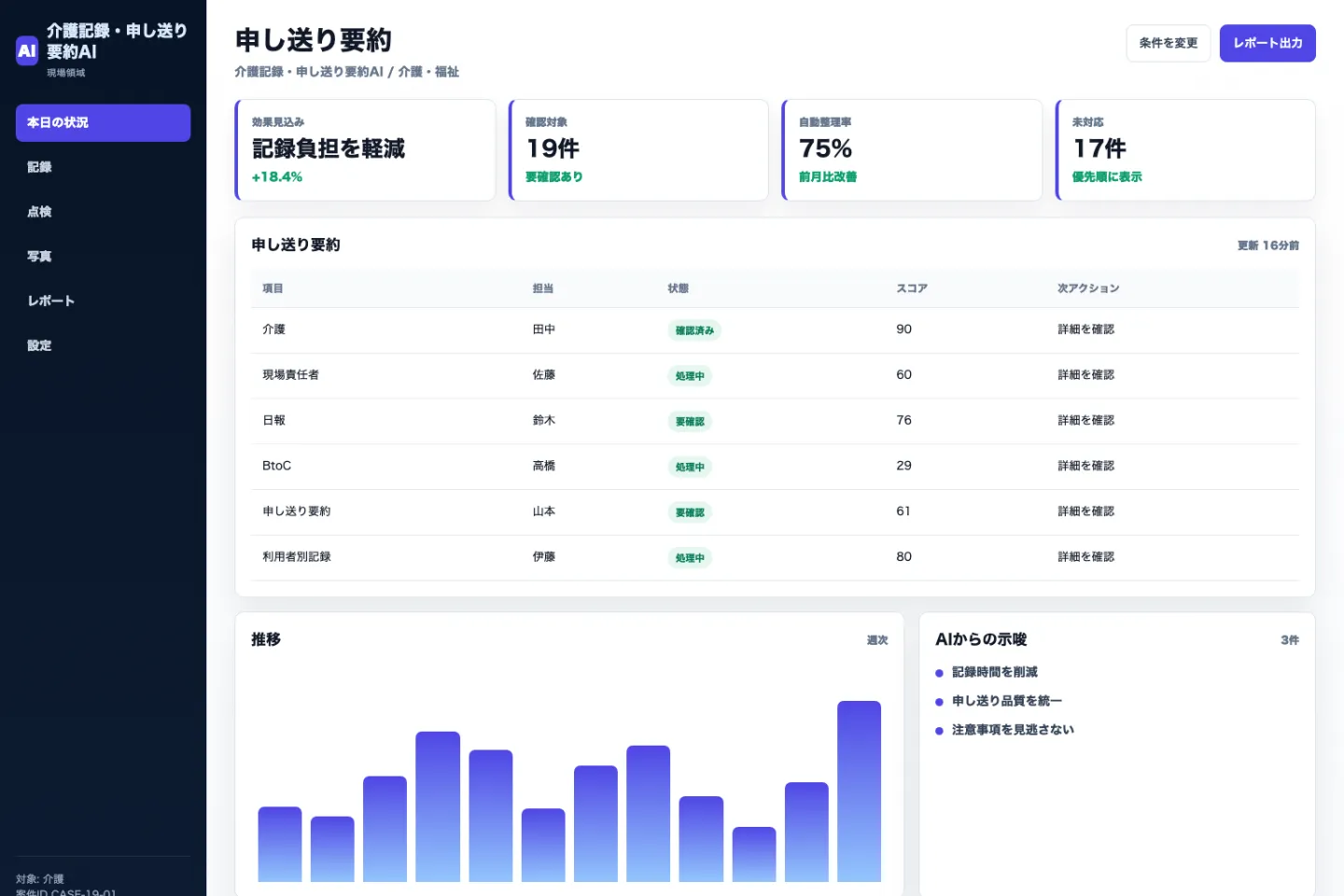Select the 写真 sidebar item

[103, 257]
